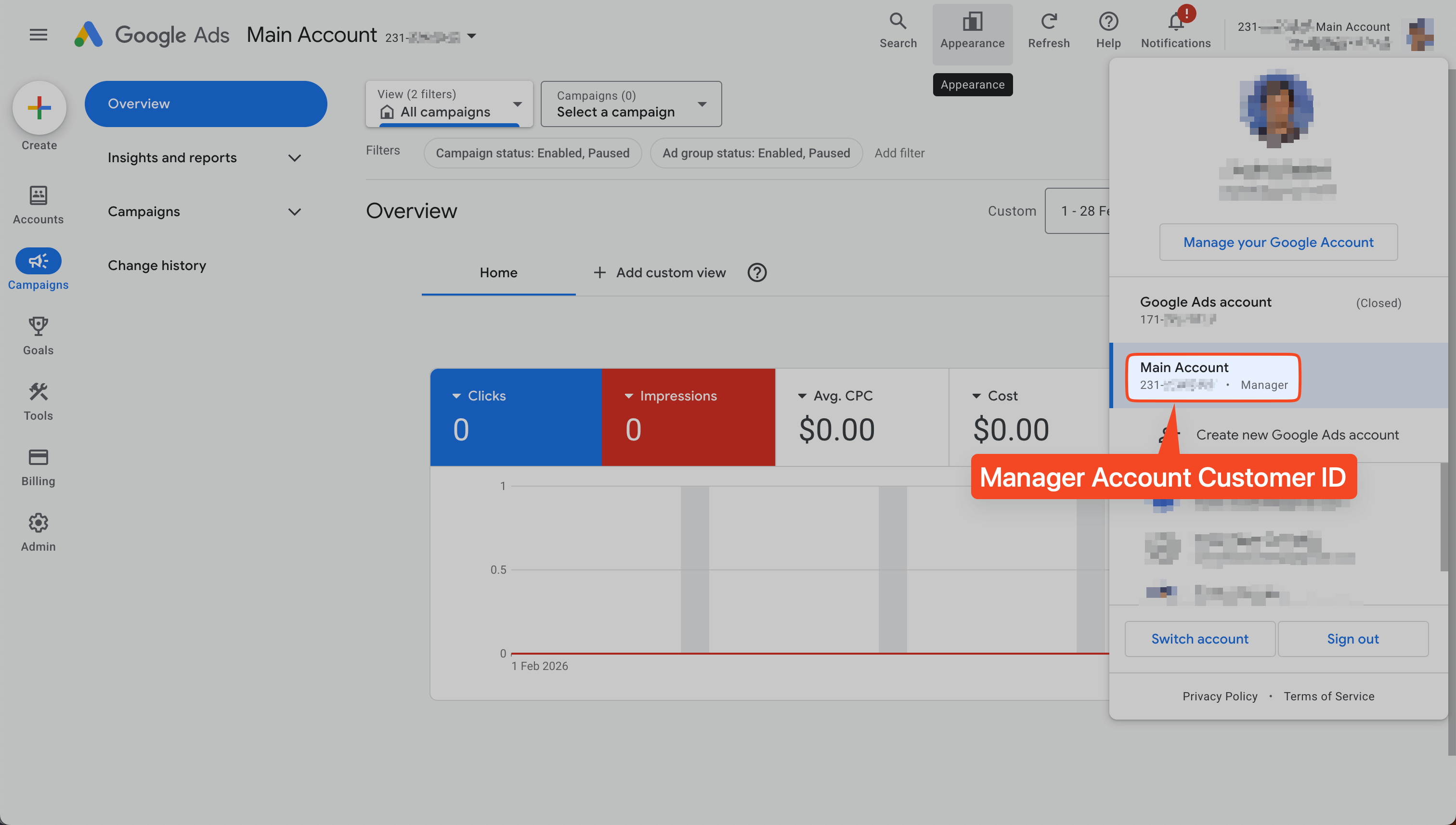Image resolution: width=1456 pixels, height=825 pixels.
Task: Expand the Campaigns section chevron
Action: pyautogui.click(x=294, y=211)
